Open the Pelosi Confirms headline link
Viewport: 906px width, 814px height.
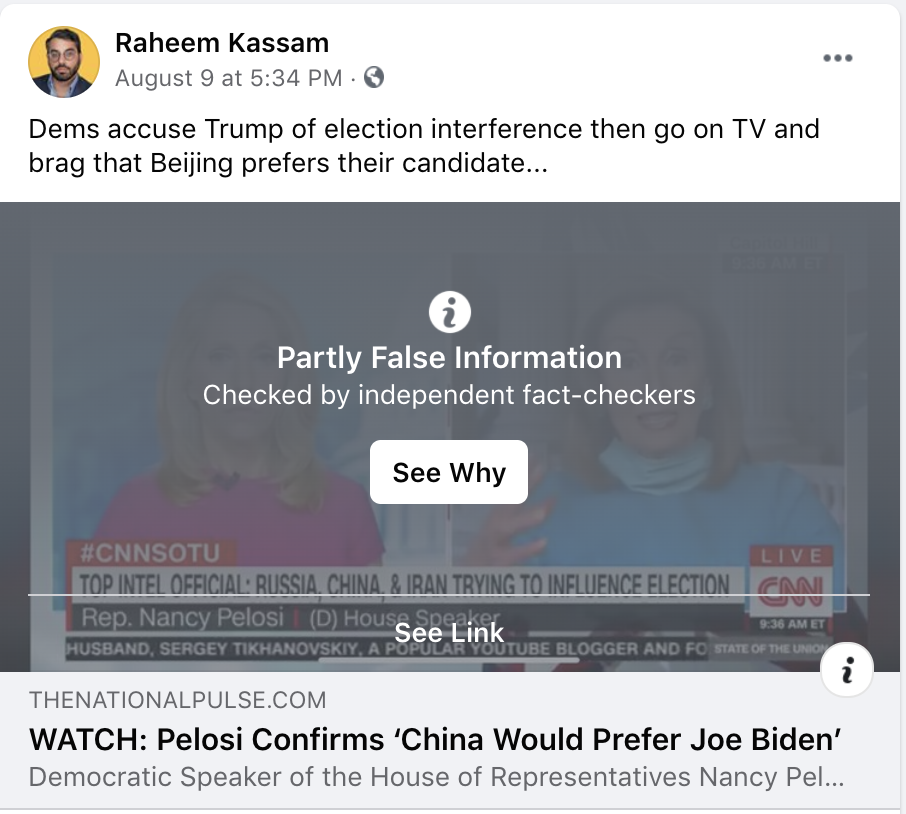pyautogui.click(x=435, y=740)
